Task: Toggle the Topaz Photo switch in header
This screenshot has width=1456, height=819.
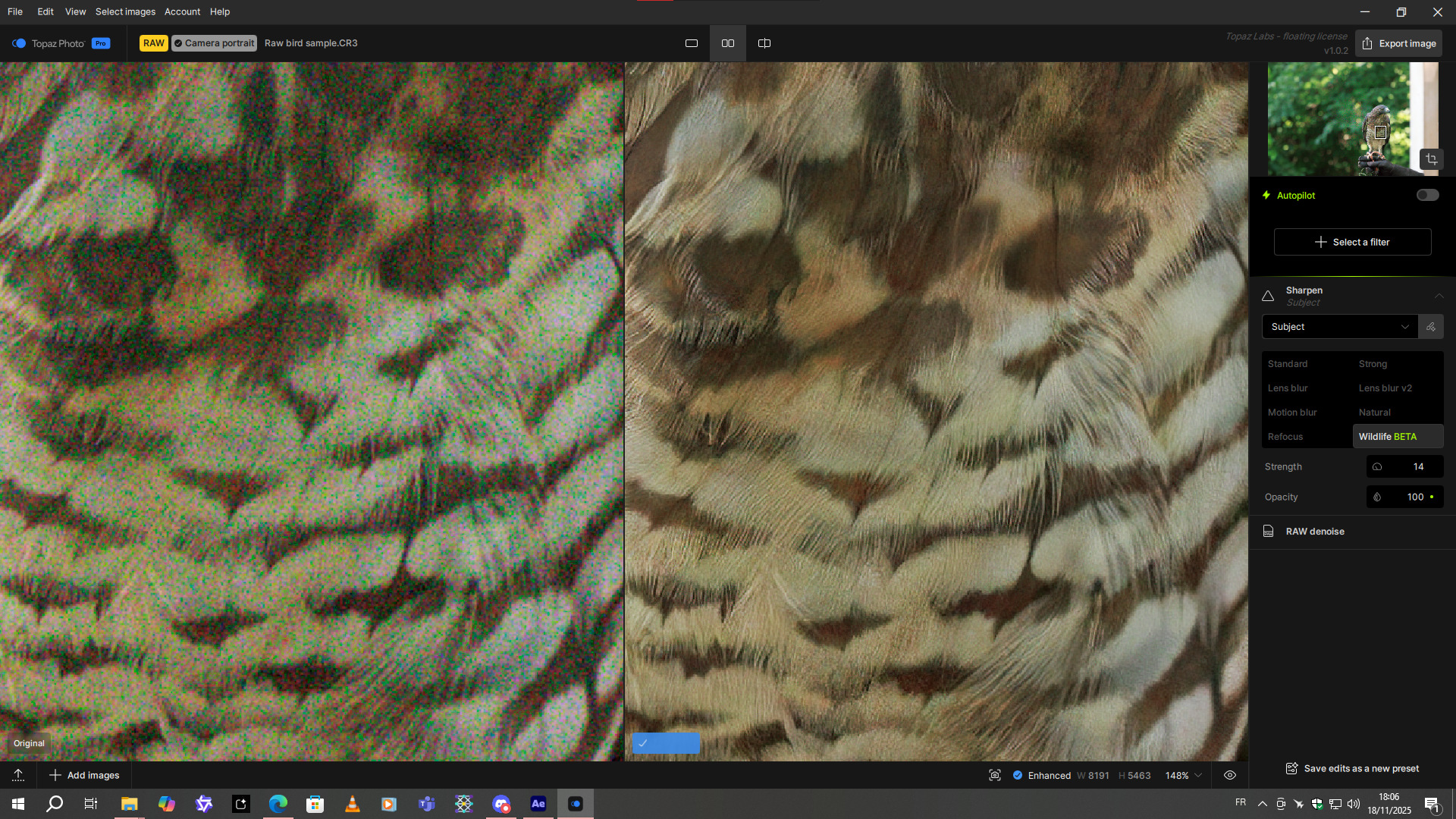Action: 19,43
